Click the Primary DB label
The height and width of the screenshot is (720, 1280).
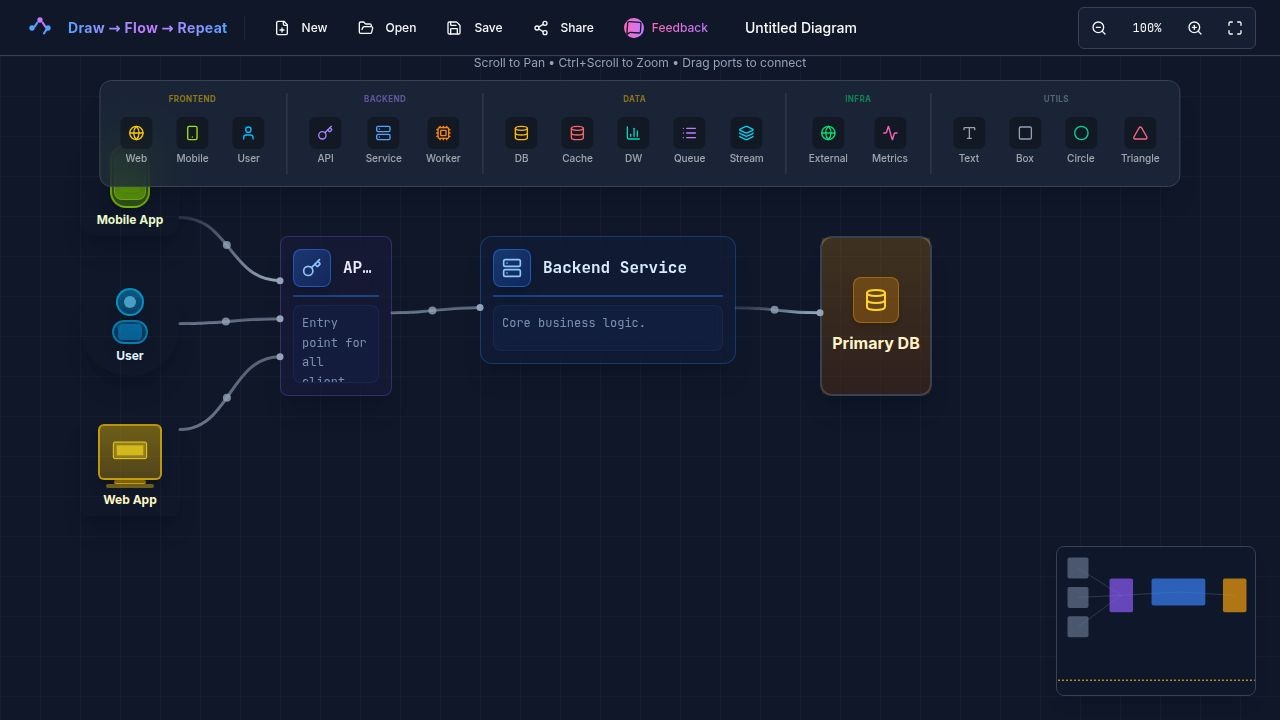pyautogui.click(x=876, y=343)
